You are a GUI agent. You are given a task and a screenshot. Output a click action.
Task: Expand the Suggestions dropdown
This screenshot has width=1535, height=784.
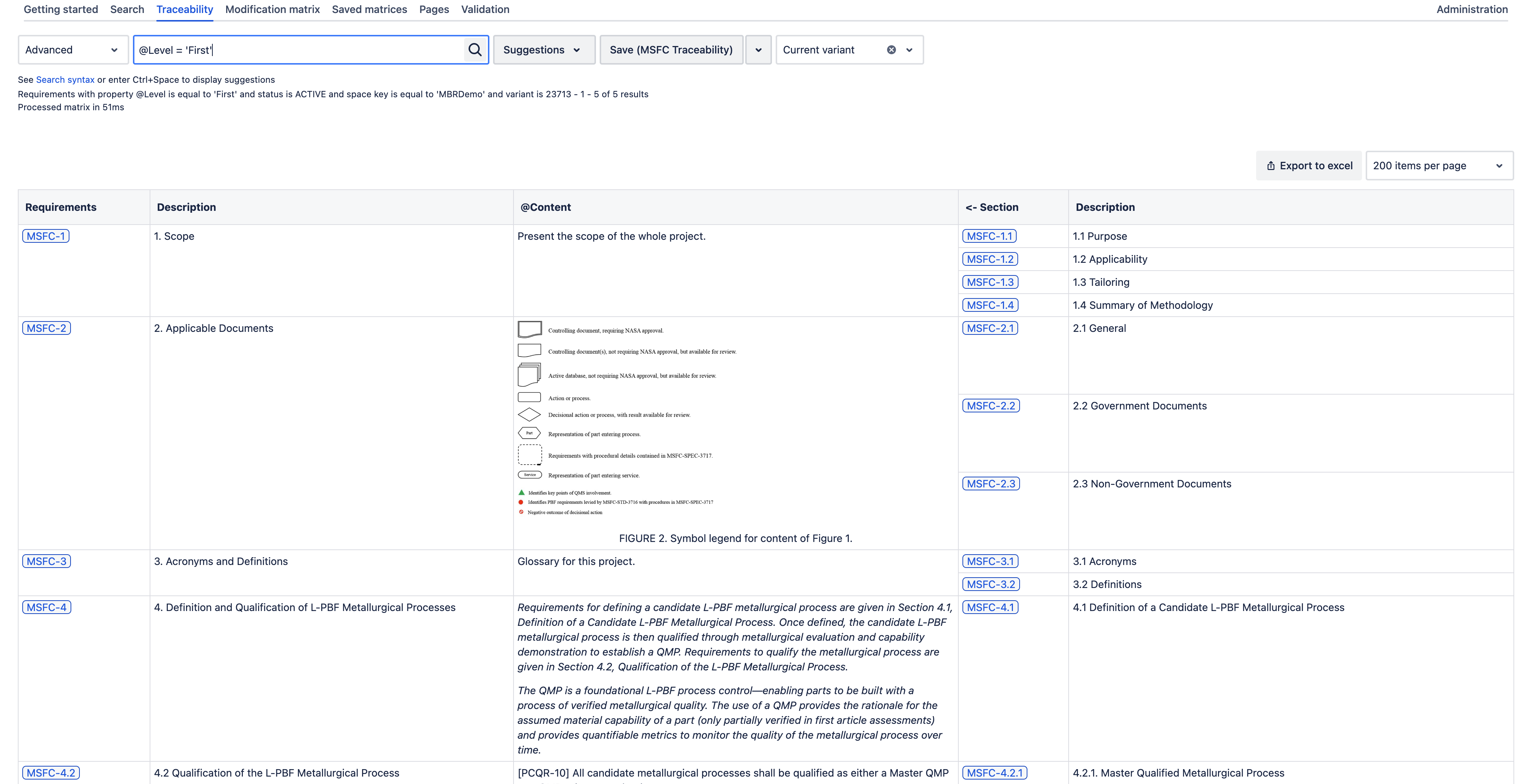(543, 50)
